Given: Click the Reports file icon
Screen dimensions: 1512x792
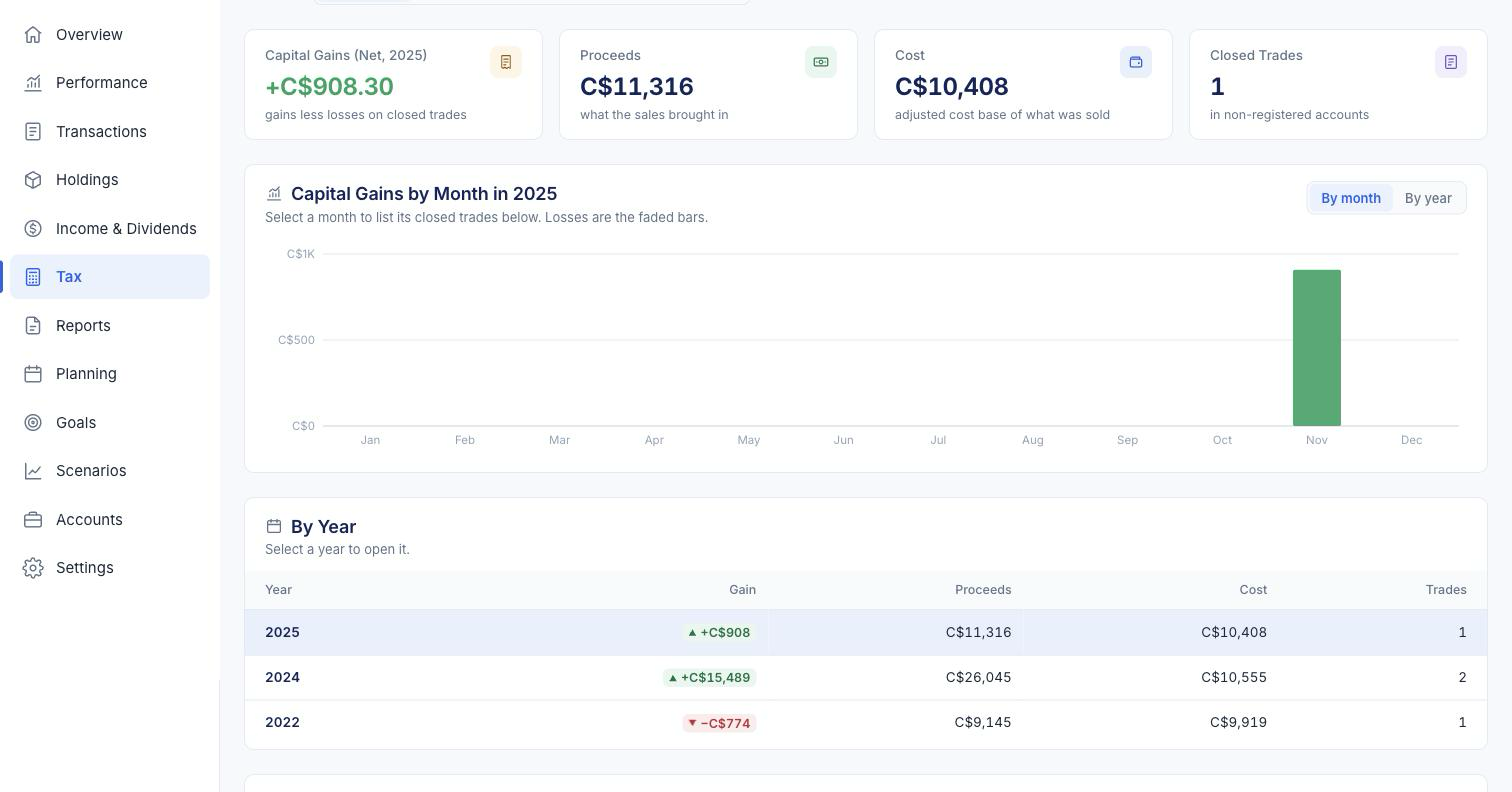Looking at the screenshot, I should click(33, 326).
